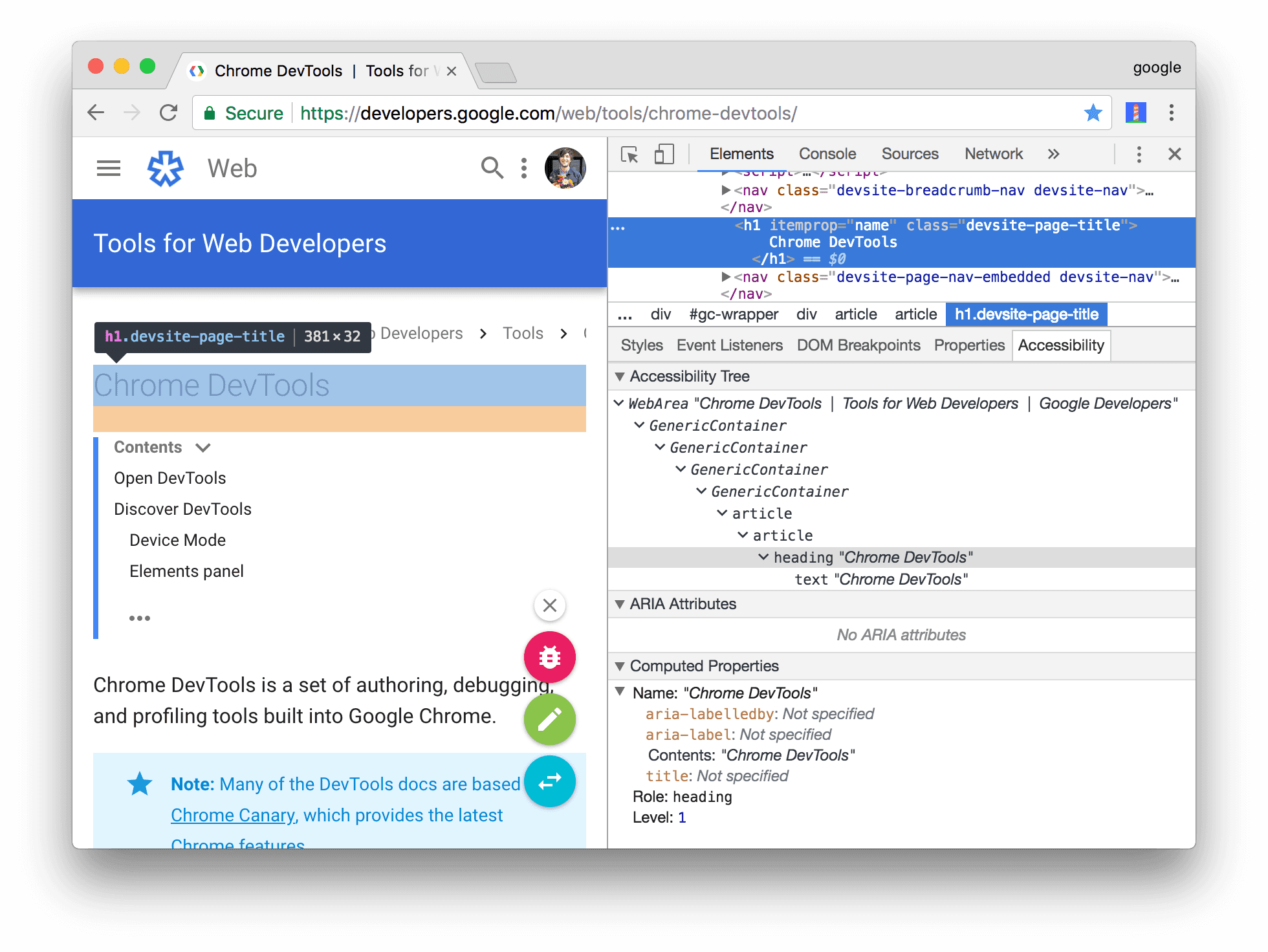Viewport: 1268px width, 952px height.
Task: Click the bug report icon button
Action: pyautogui.click(x=550, y=657)
